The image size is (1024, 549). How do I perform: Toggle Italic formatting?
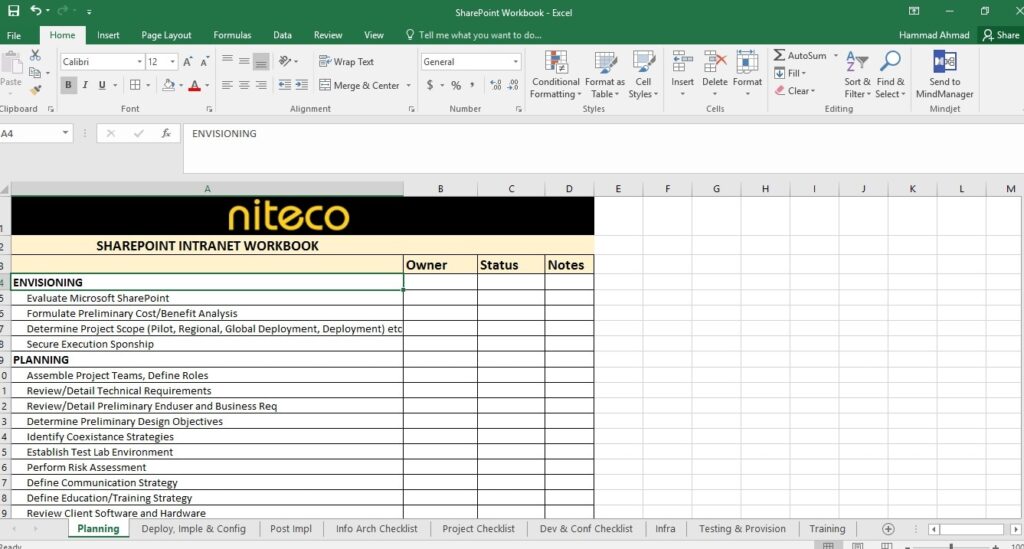click(85, 85)
